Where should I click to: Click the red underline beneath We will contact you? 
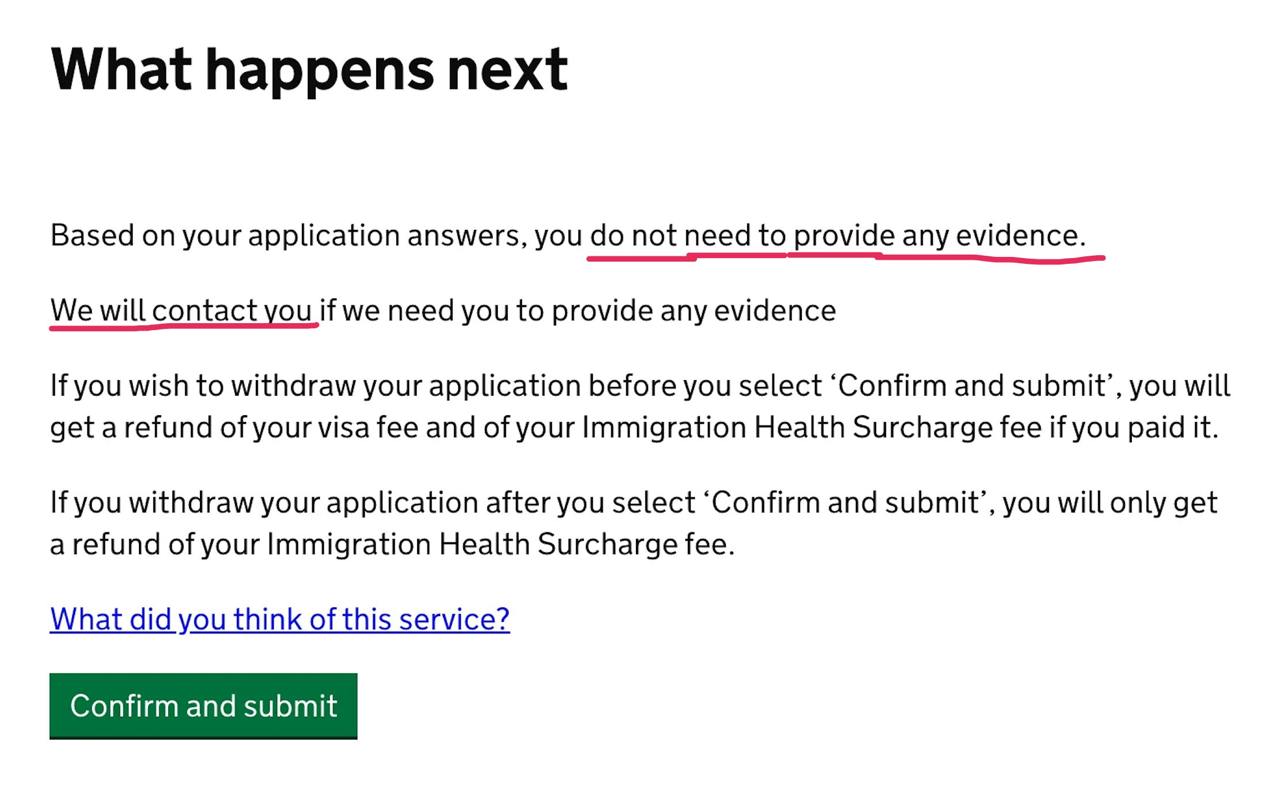coord(184,325)
